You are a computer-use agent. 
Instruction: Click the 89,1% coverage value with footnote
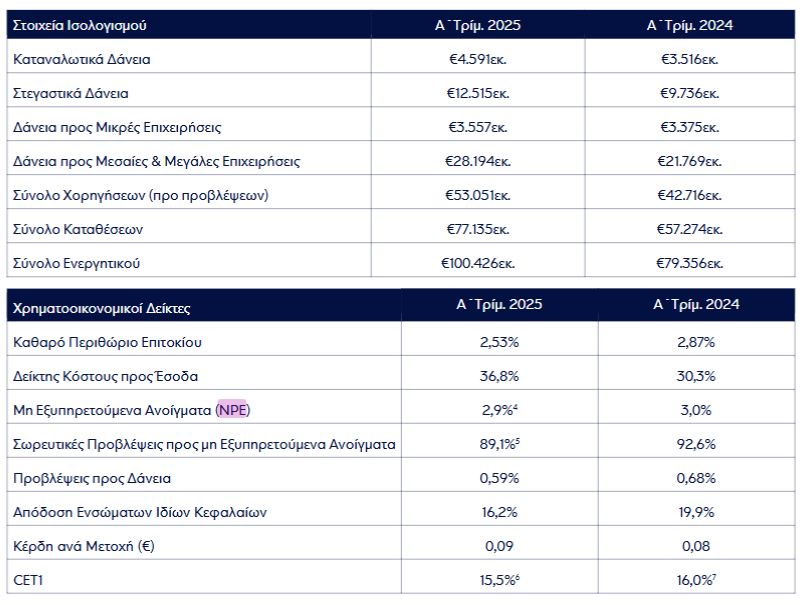click(496, 444)
